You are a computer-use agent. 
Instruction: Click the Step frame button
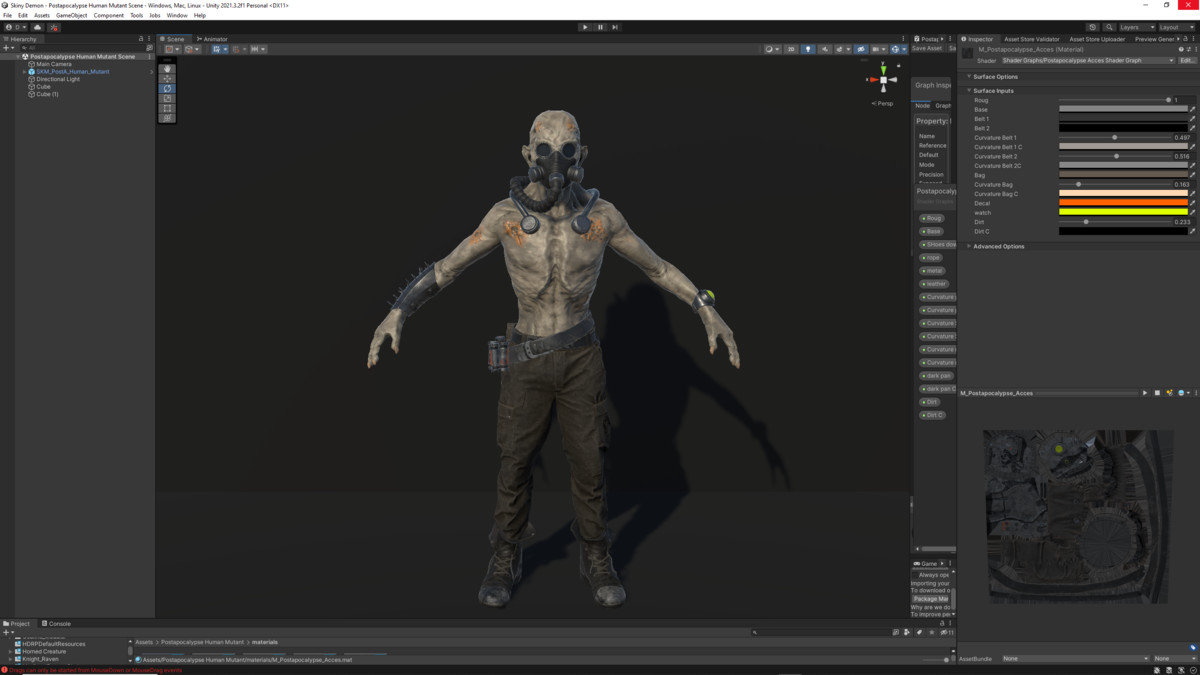615,27
